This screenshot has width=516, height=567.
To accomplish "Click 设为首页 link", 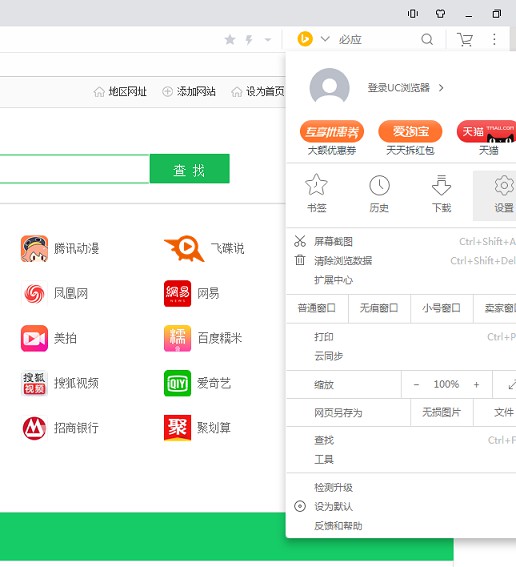I will 265,91.
